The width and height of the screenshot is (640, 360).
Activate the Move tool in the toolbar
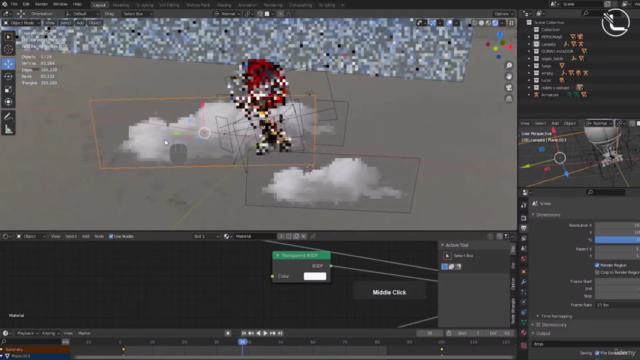(x=8, y=64)
